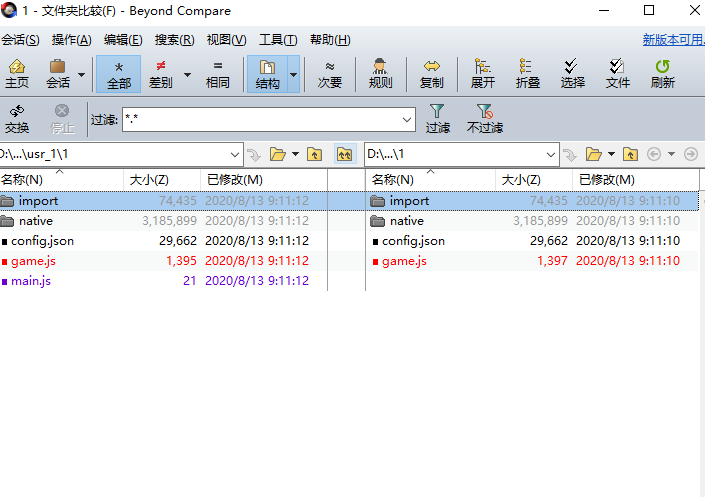Toggle the Structure (结构) view button
The width and height of the screenshot is (705, 497).
[x=267, y=74]
